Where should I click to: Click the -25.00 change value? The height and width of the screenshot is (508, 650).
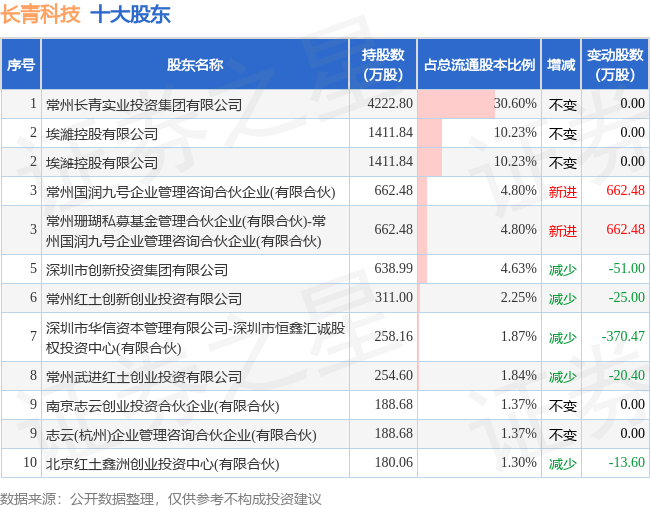[x=626, y=297]
